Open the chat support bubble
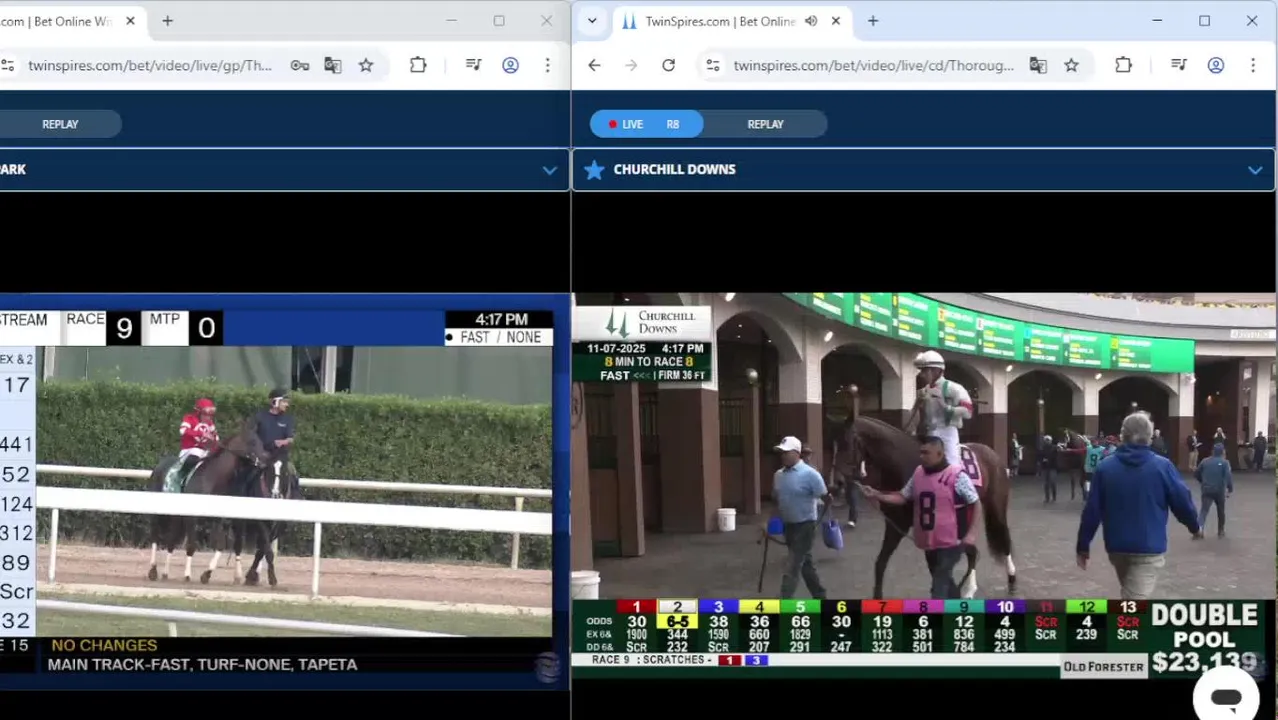The width and height of the screenshot is (1278, 720). click(1226, 697)
